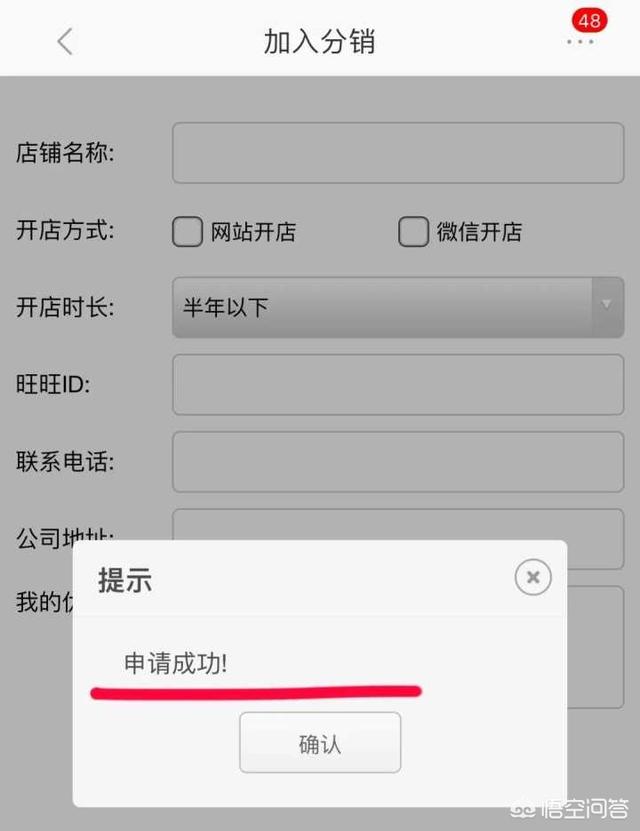640x831 pixels.
Task: Click the 旺旺ID input field
Action: [398, 385]
